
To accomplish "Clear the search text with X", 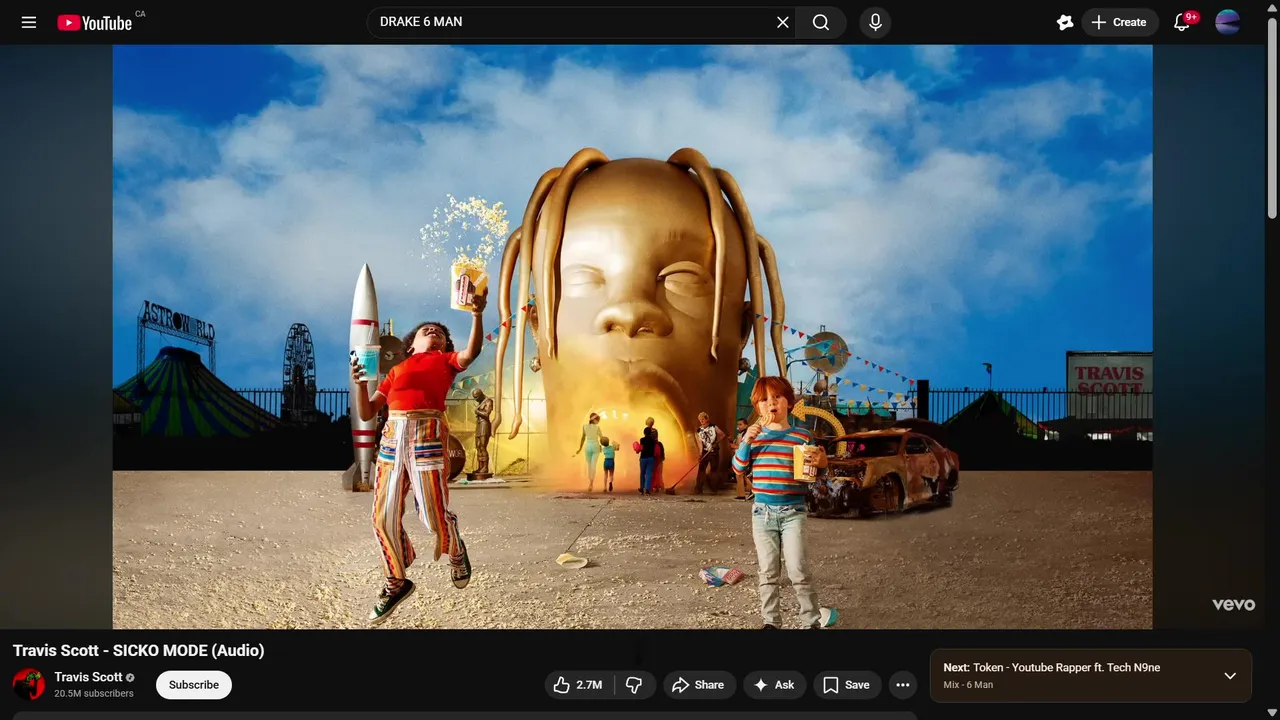I will (x=783, y=22).
